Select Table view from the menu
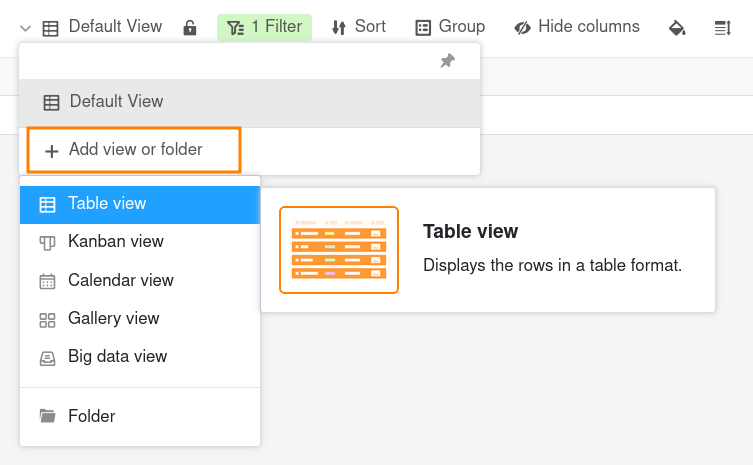 point(107,204)
